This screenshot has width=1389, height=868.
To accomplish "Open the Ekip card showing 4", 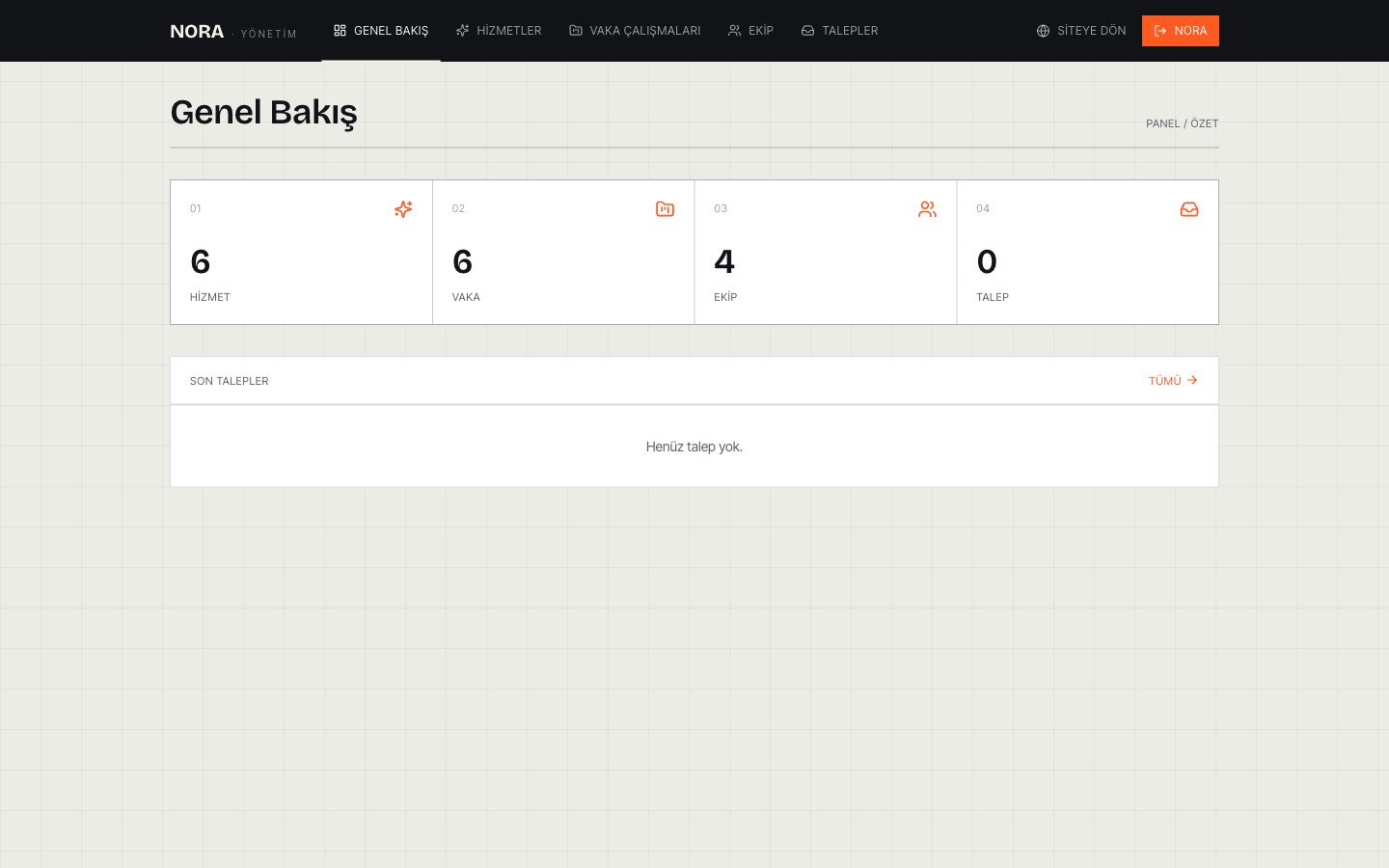I will [826, 253].
